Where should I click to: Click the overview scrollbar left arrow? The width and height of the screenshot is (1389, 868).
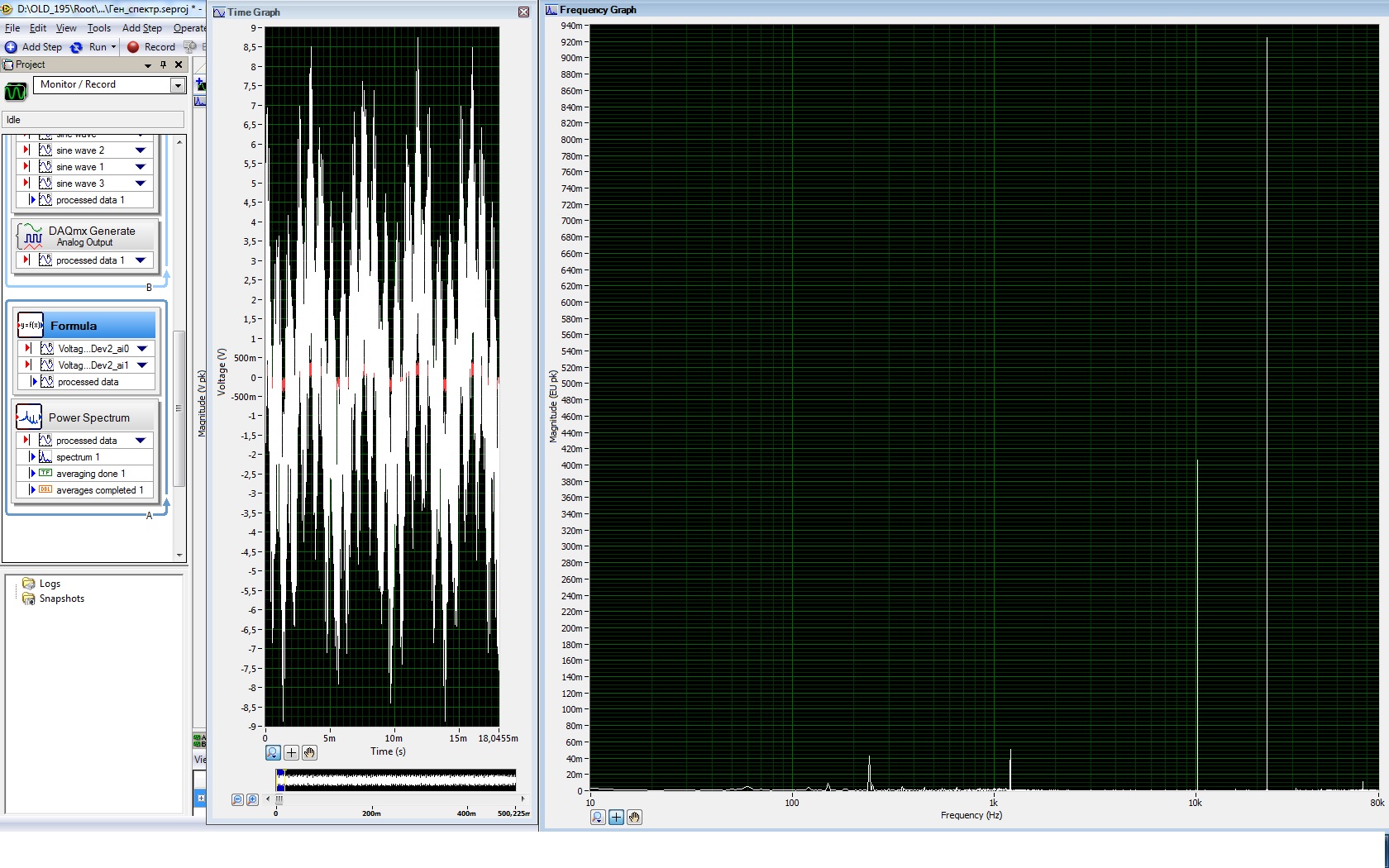(x=268, y=799)
